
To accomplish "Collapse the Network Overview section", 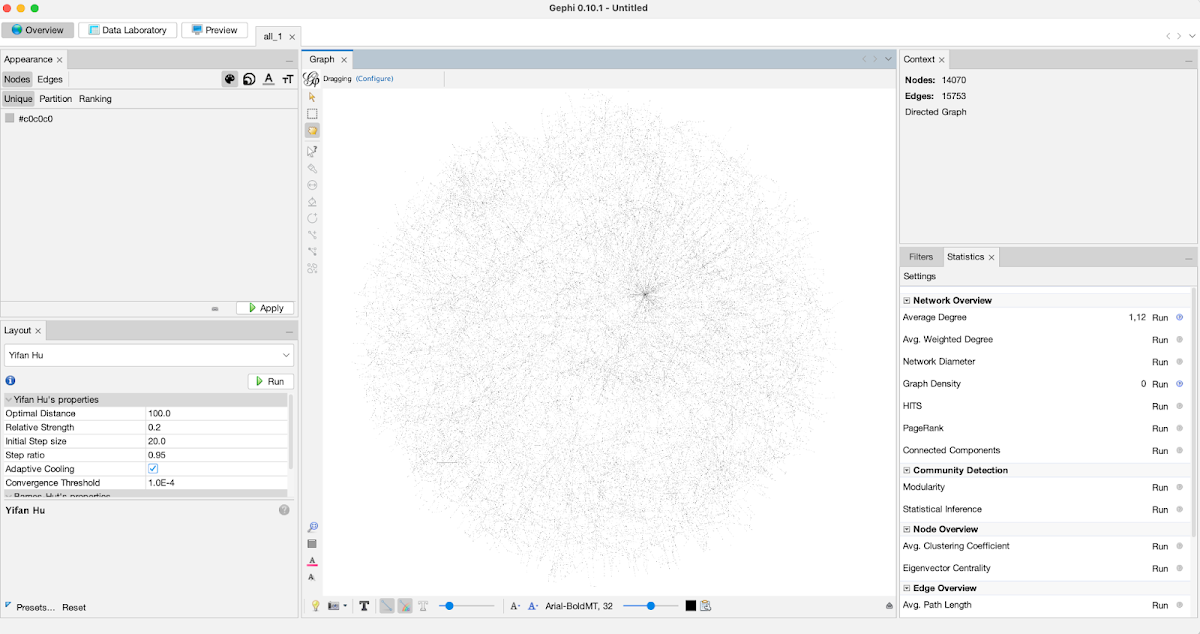I will click(906, 300).
